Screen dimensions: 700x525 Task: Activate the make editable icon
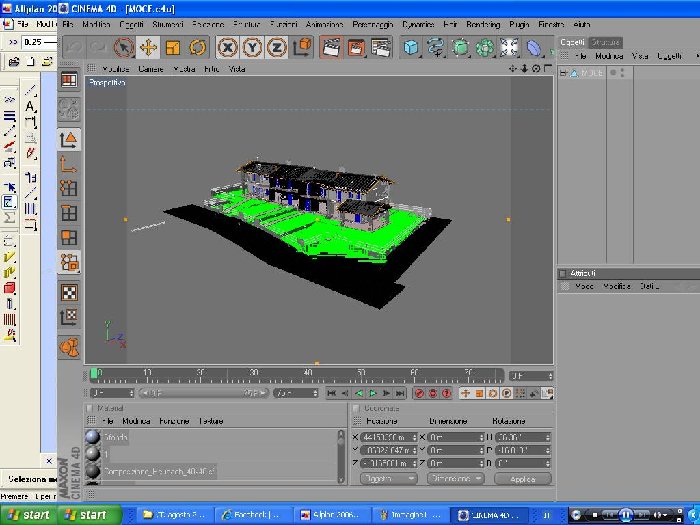click(69, 108)
